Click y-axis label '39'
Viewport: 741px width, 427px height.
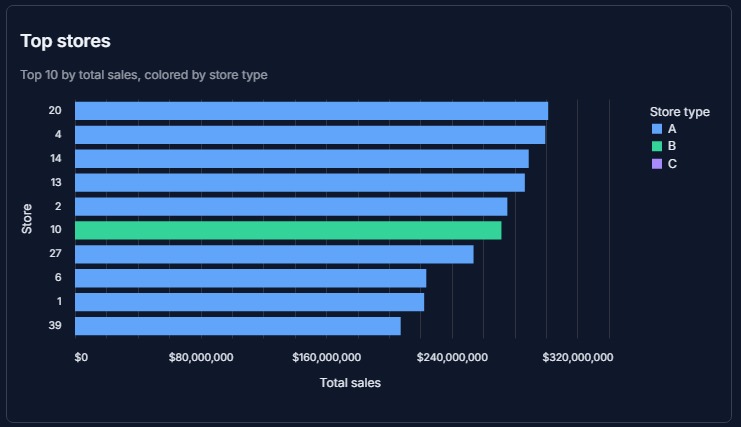click(55, 325)
